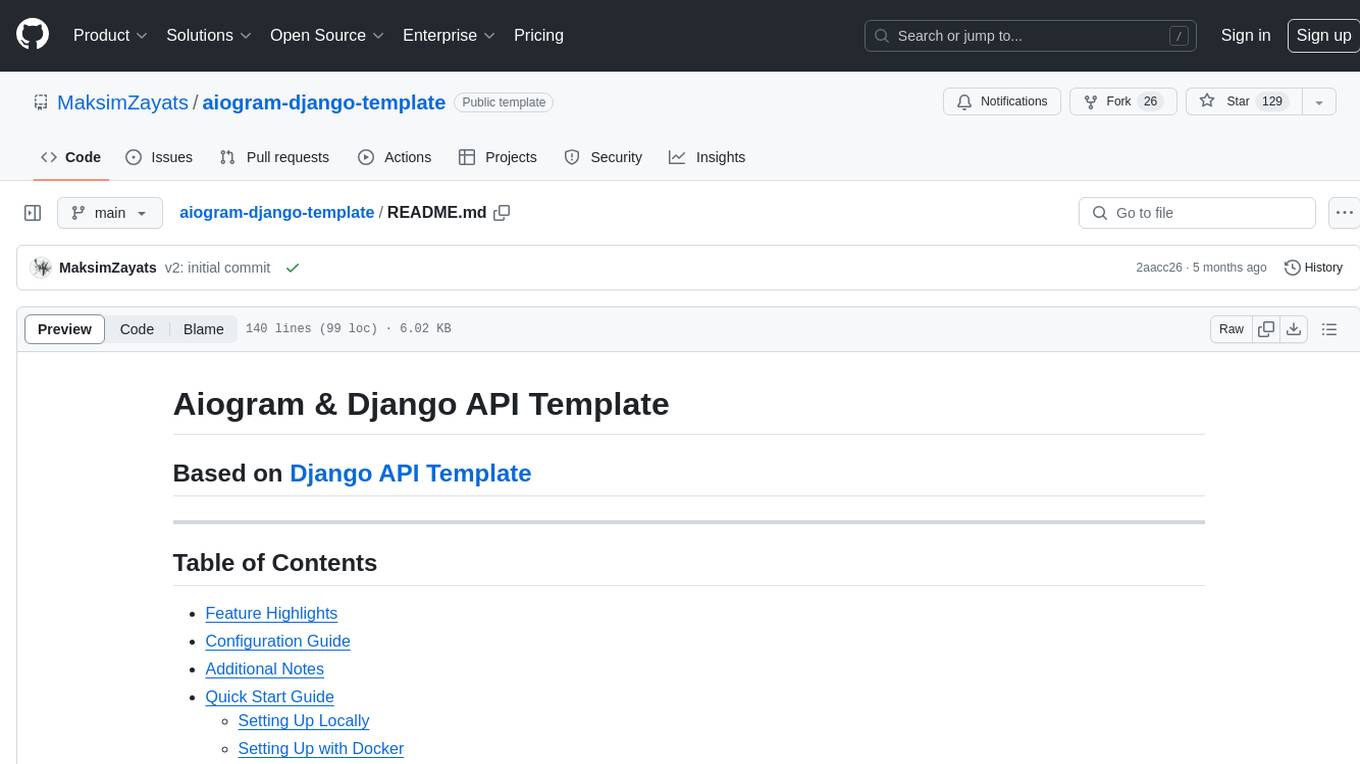
Task: Copy the README.md file path
Action: pos(502,213)
